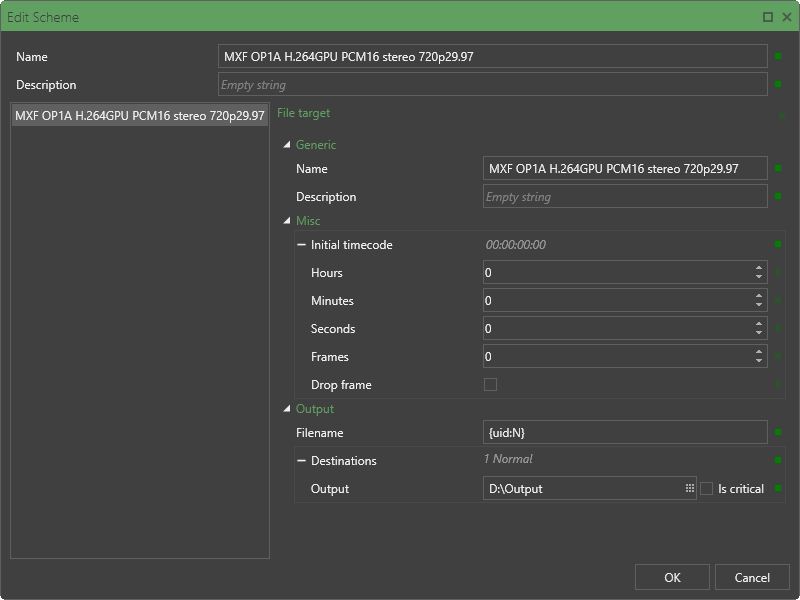
Task: Decrease the Frames value with down arrow
Action: [x=759, y=361]
